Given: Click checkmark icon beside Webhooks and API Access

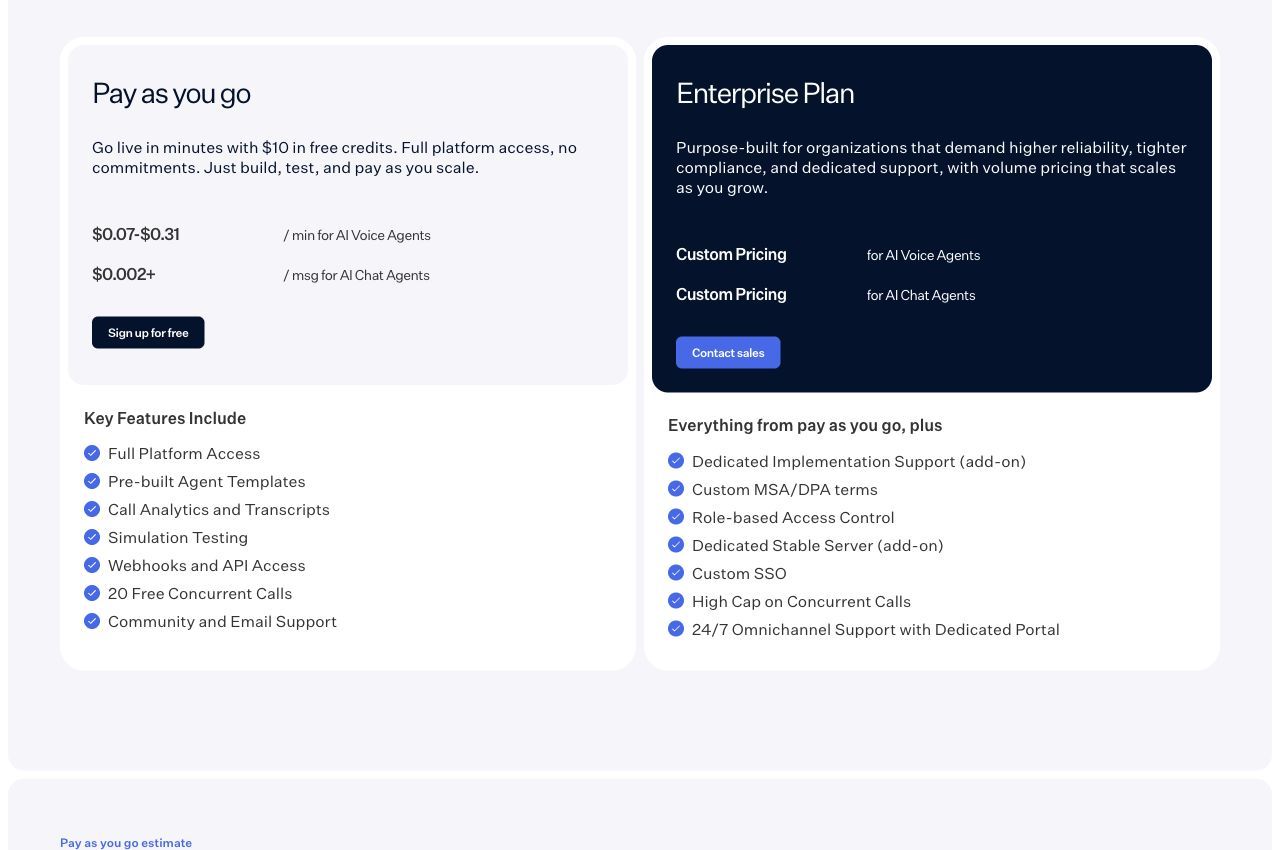Looking at the screenshot, I should 92,565.
